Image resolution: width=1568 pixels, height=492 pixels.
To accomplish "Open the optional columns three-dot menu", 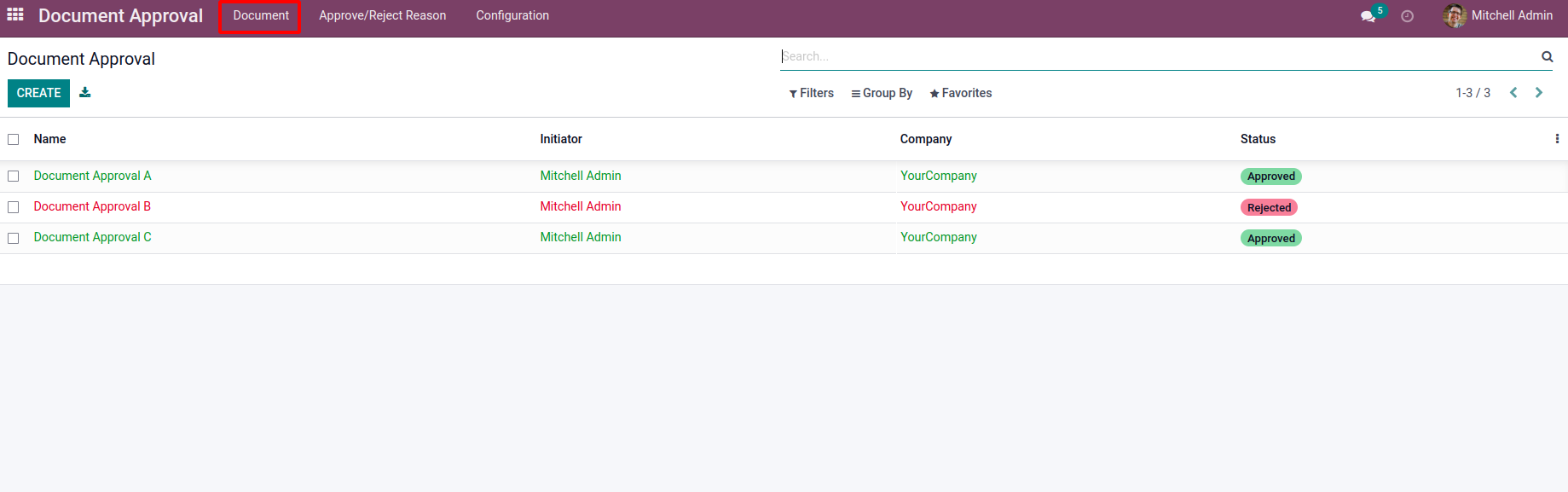I will 1557,139.
